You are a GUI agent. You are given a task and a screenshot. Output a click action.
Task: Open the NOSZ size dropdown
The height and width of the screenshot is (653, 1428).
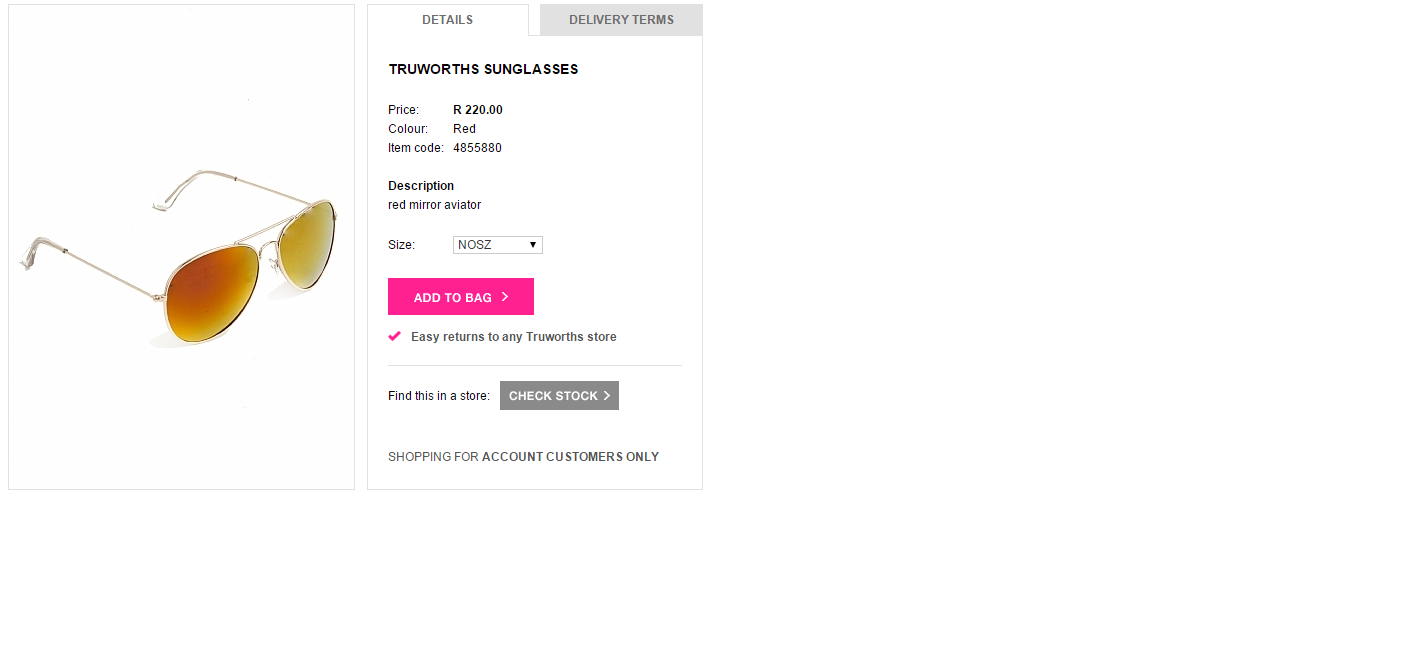pos(497,245)
